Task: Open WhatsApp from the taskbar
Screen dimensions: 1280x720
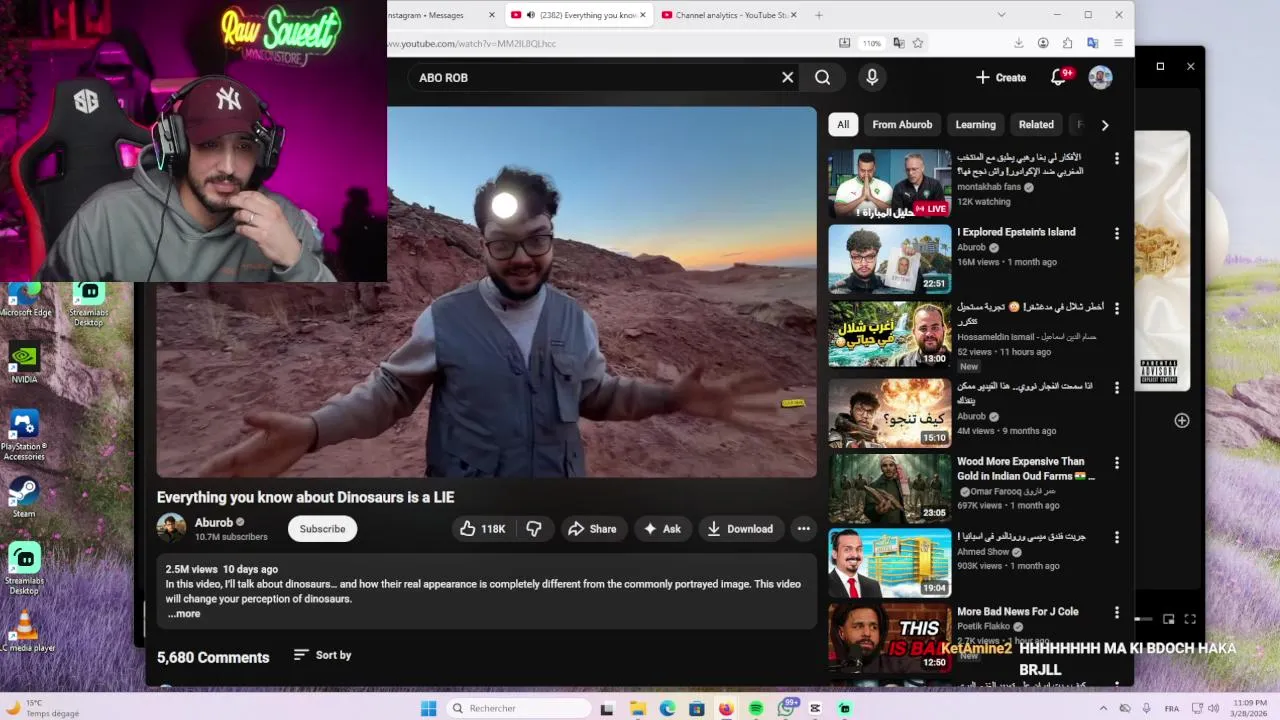Action: (x=786, y=708)
